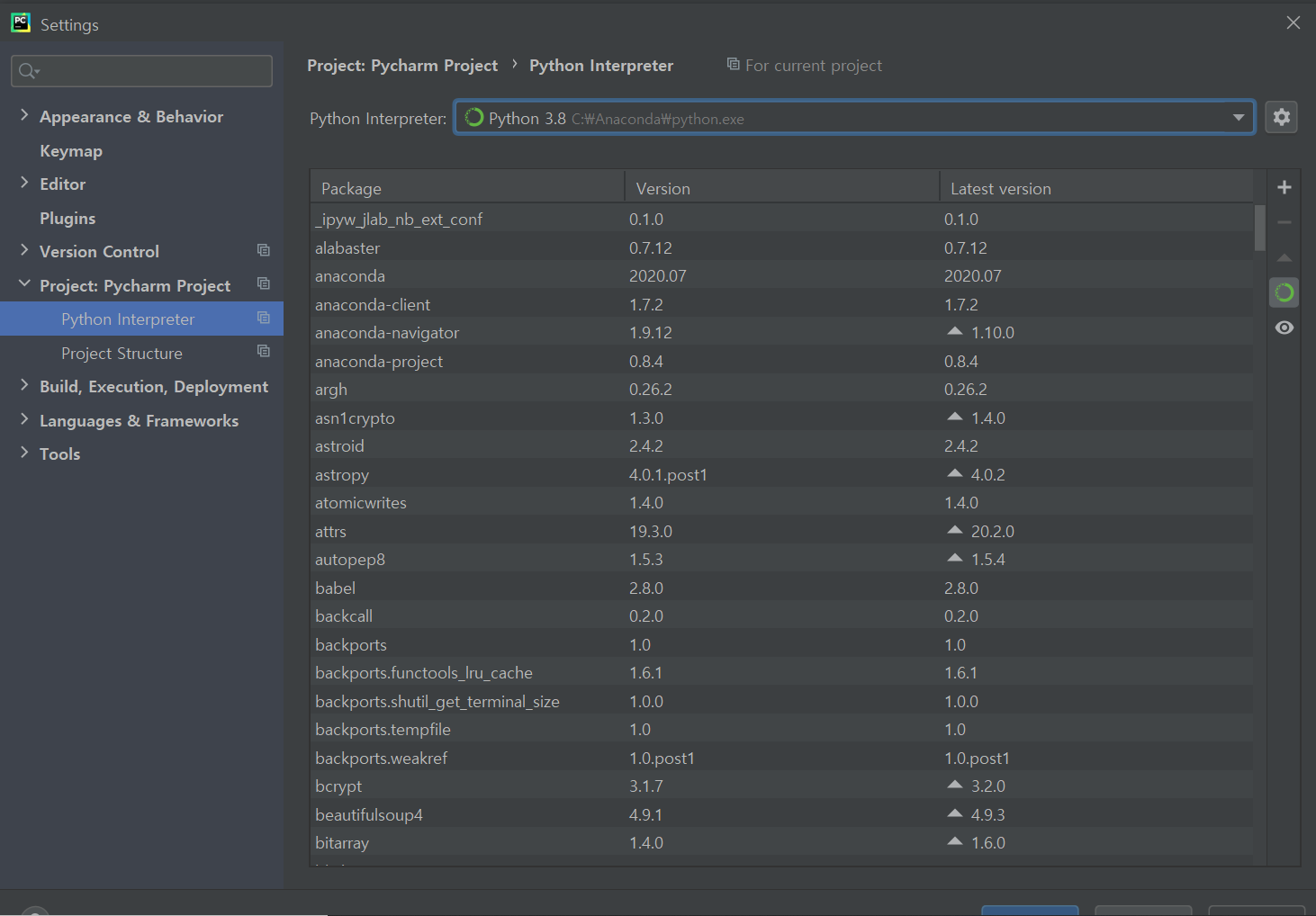Click version 4.0.1.post1 of astropy
The width and height of the screenshot is (1316, 916).
click(668, 474)
